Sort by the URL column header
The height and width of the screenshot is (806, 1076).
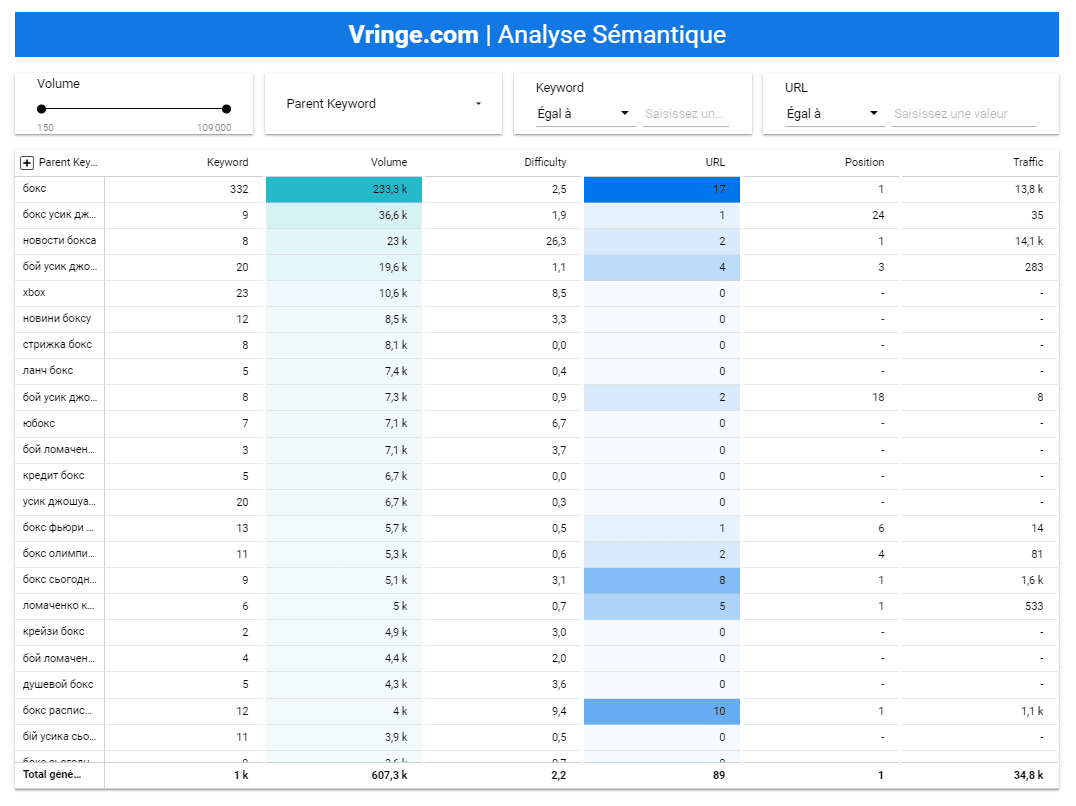[x=715, y=163]
